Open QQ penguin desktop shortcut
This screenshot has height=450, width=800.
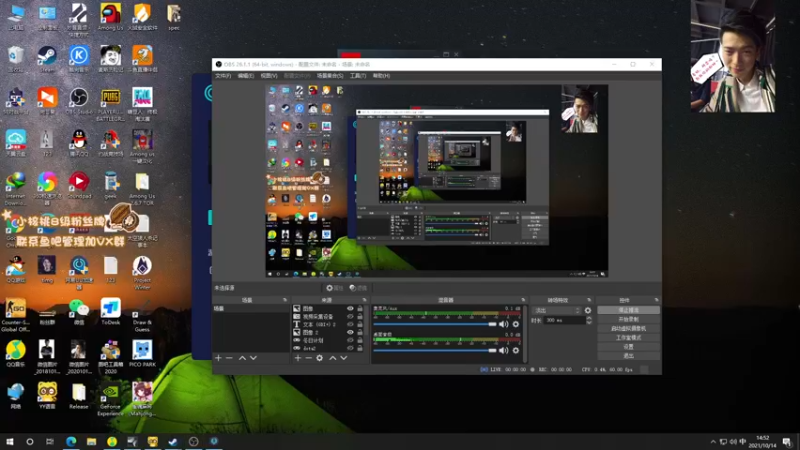[x=79, y=143]
